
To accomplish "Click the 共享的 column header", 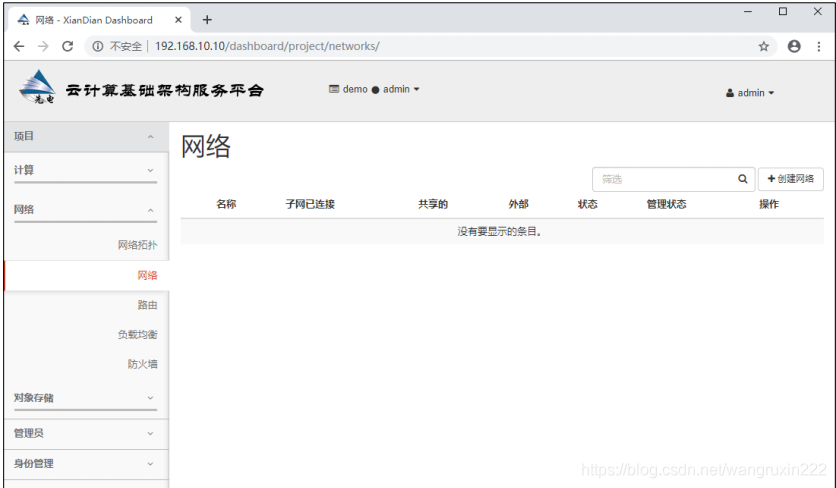I will pyautogui.click(x=433, y=204).
